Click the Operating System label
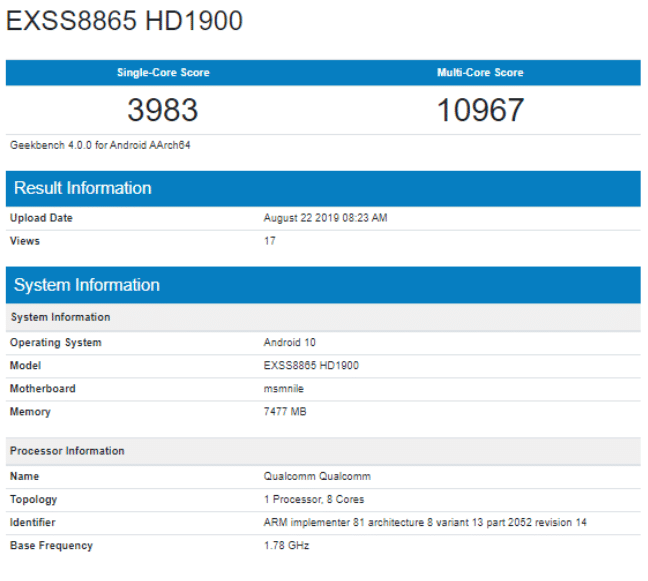The image size is (648, 581). 56,343
